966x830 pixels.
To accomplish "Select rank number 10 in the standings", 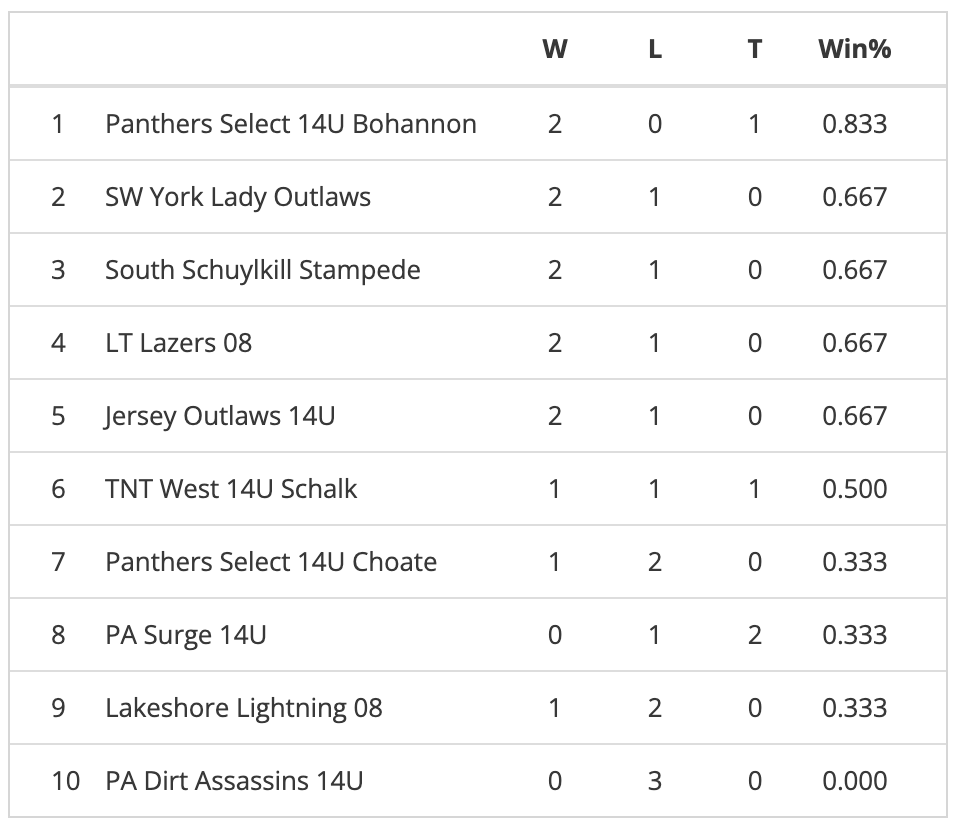I will click(65, 781).
